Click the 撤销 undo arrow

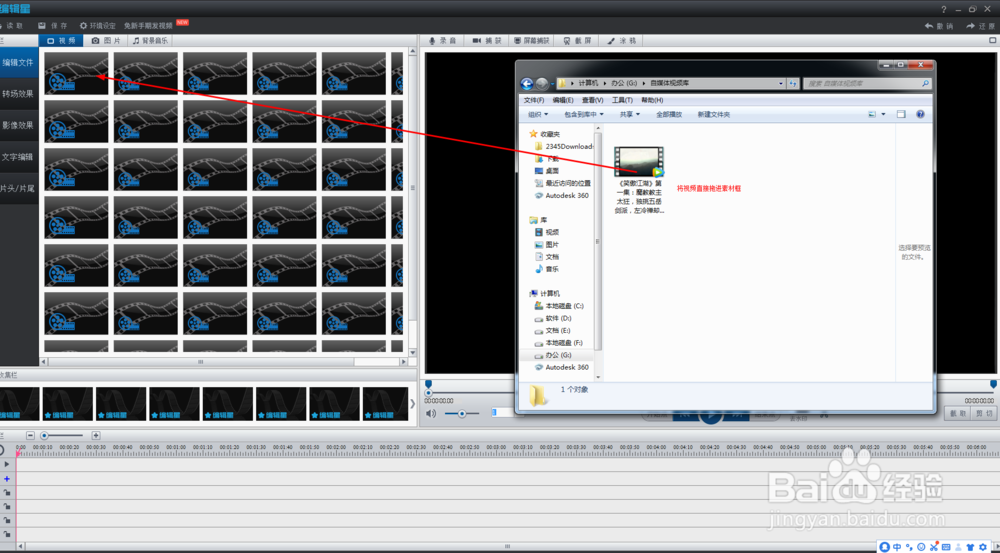[929, 26]
